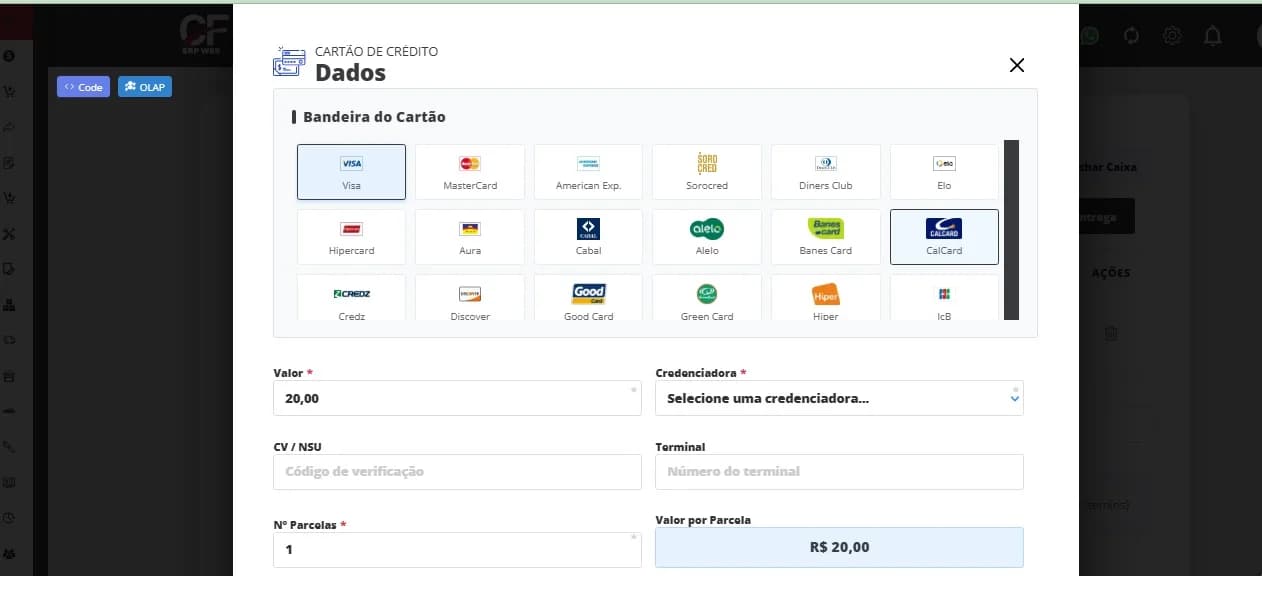Choose MasterCard as card brand
The width and height of the screenshot is (1262, 591).
(x=470, y=172)
